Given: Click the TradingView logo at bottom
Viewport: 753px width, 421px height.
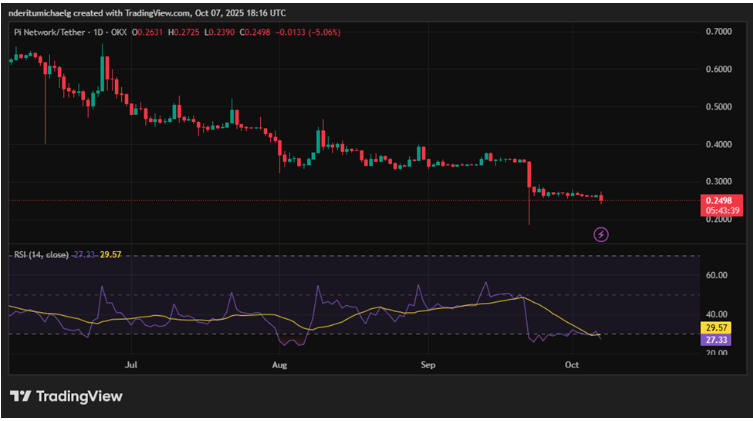Looking at the screenshot, I should click(x=66, y=397).
